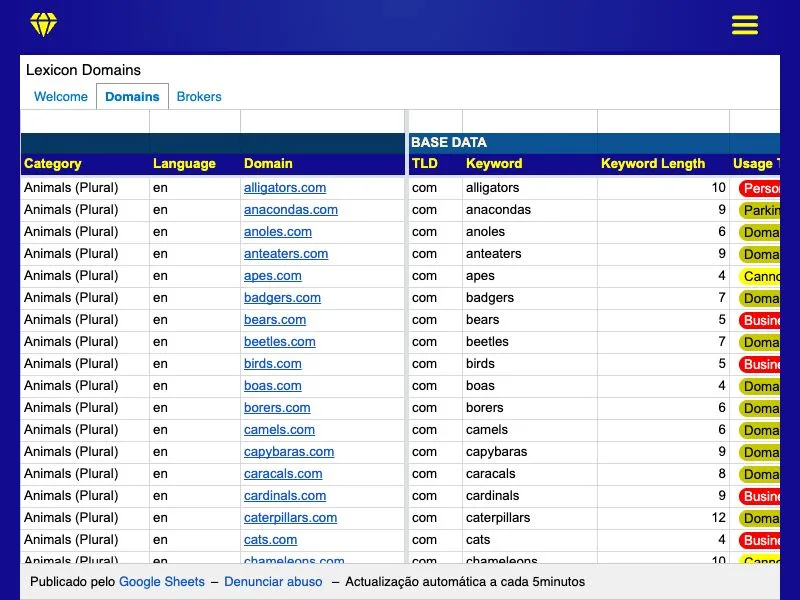Select the Domains tab
800x600 pixels.
[x=132, y=96]
